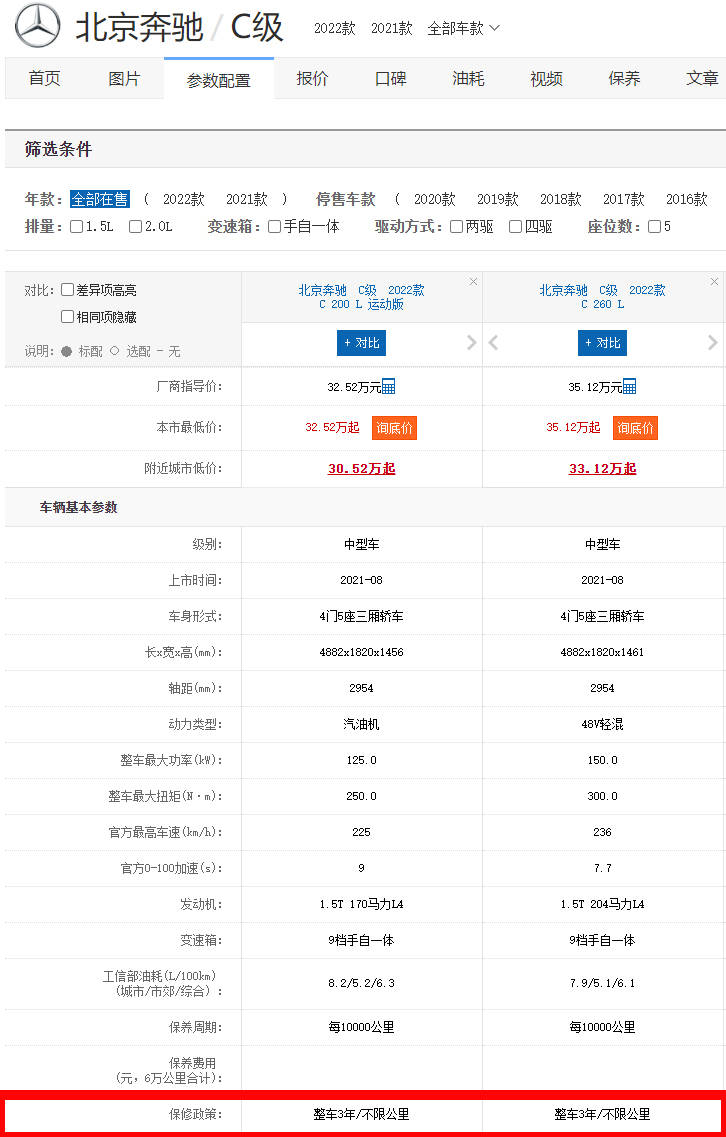
Task: Open the 油耗 tab
Action: tap(469, 78)
